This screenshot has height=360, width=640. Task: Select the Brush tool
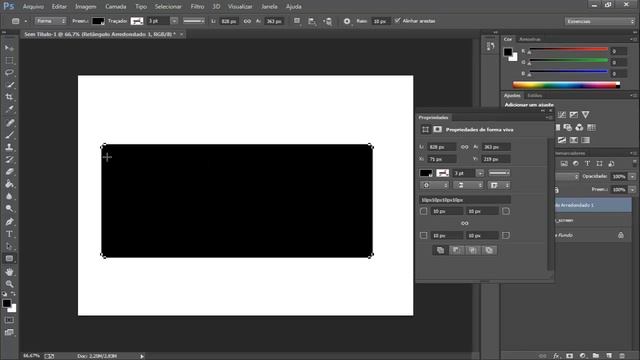click(9, 135)
